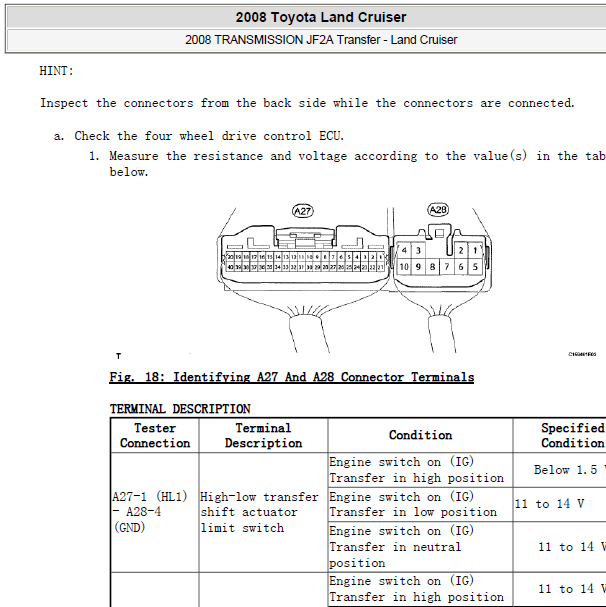Click terminal 3 on the A28 connector
This screenshot has height=607, width=606.
pyautogui.click(x=418, y=250)
